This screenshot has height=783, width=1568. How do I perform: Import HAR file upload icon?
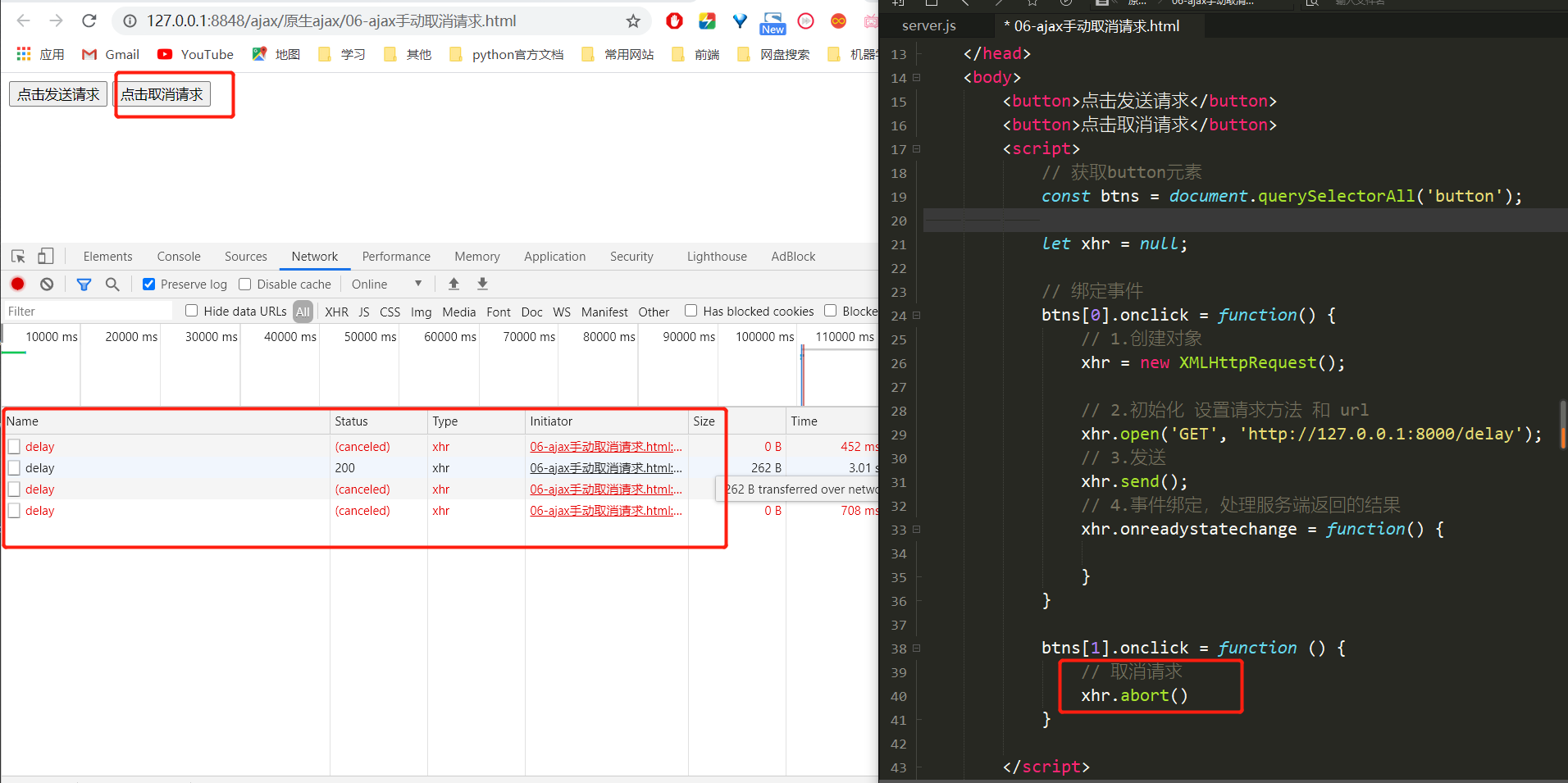[x=454, y=284]
